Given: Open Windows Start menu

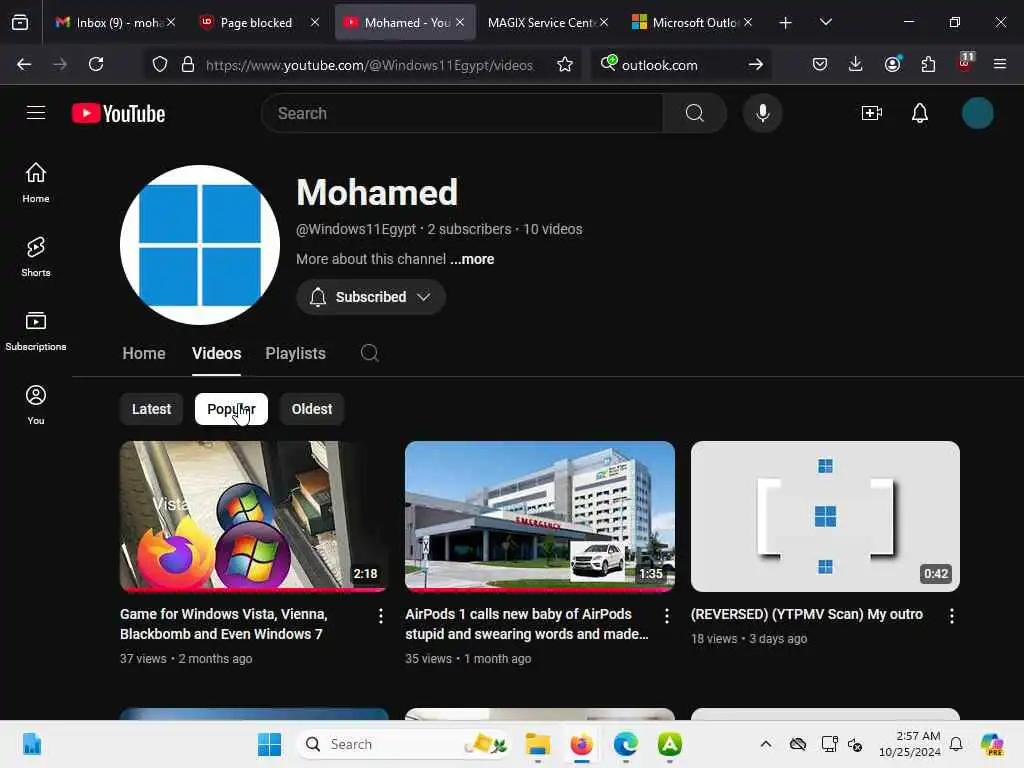Looking at the screenshot, I should 269,744.
